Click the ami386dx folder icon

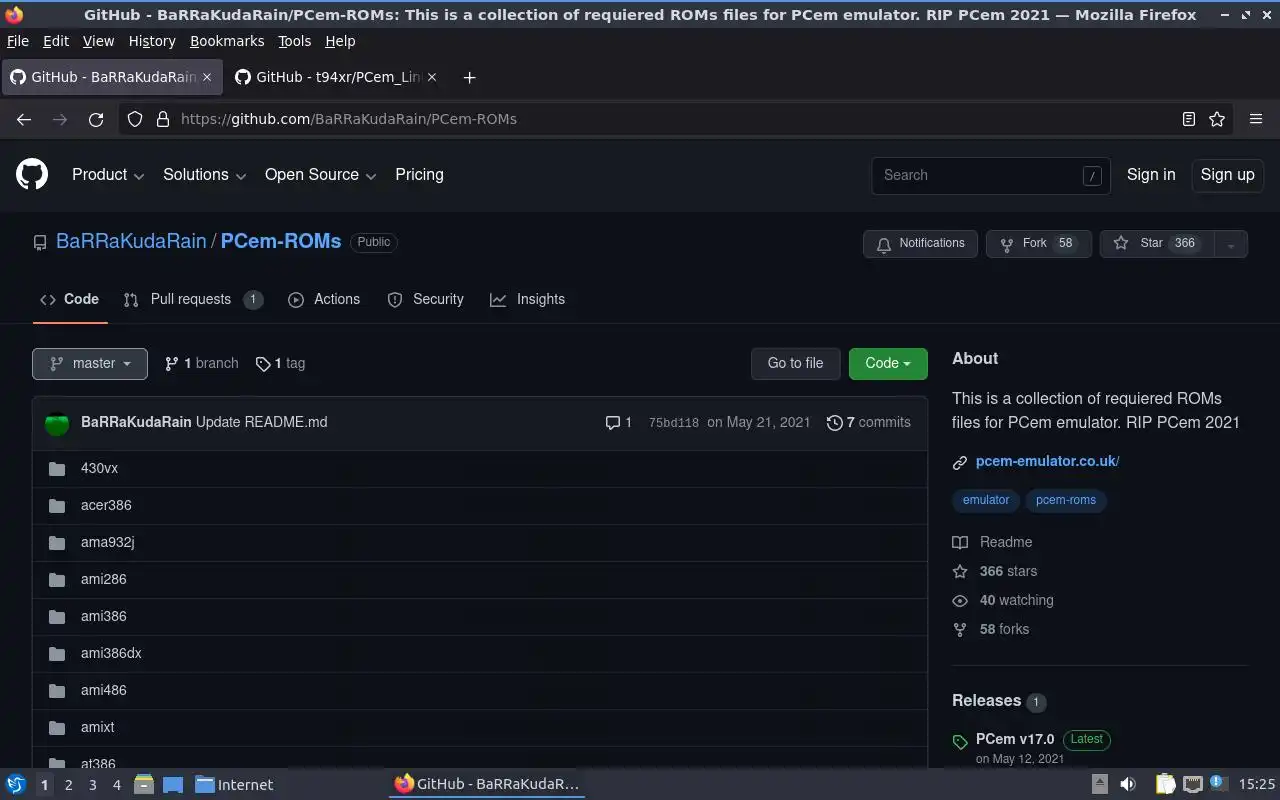pyautogui.click(x=57, y=654)
